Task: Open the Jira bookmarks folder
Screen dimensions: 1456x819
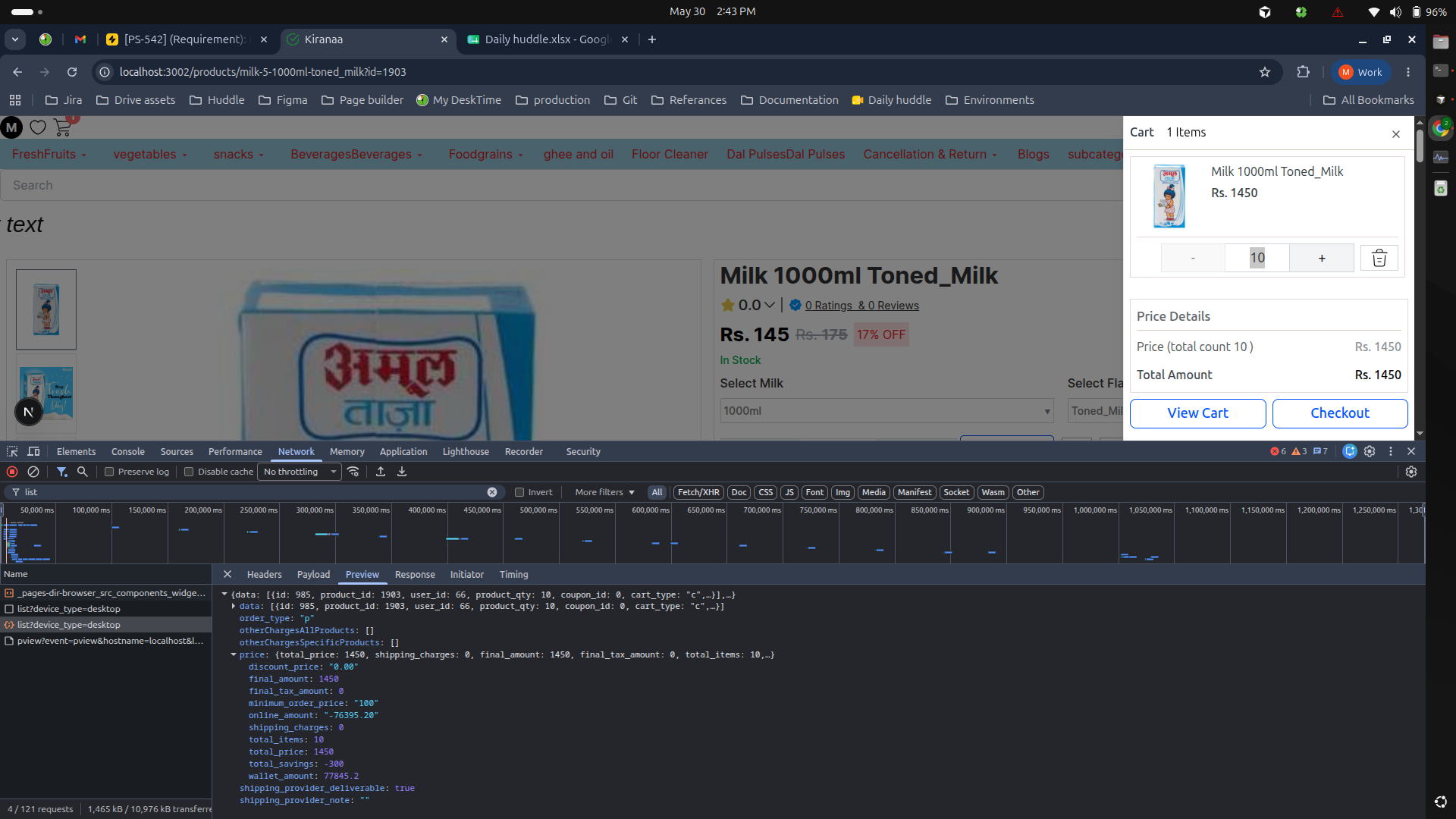Action: point(64,100)
